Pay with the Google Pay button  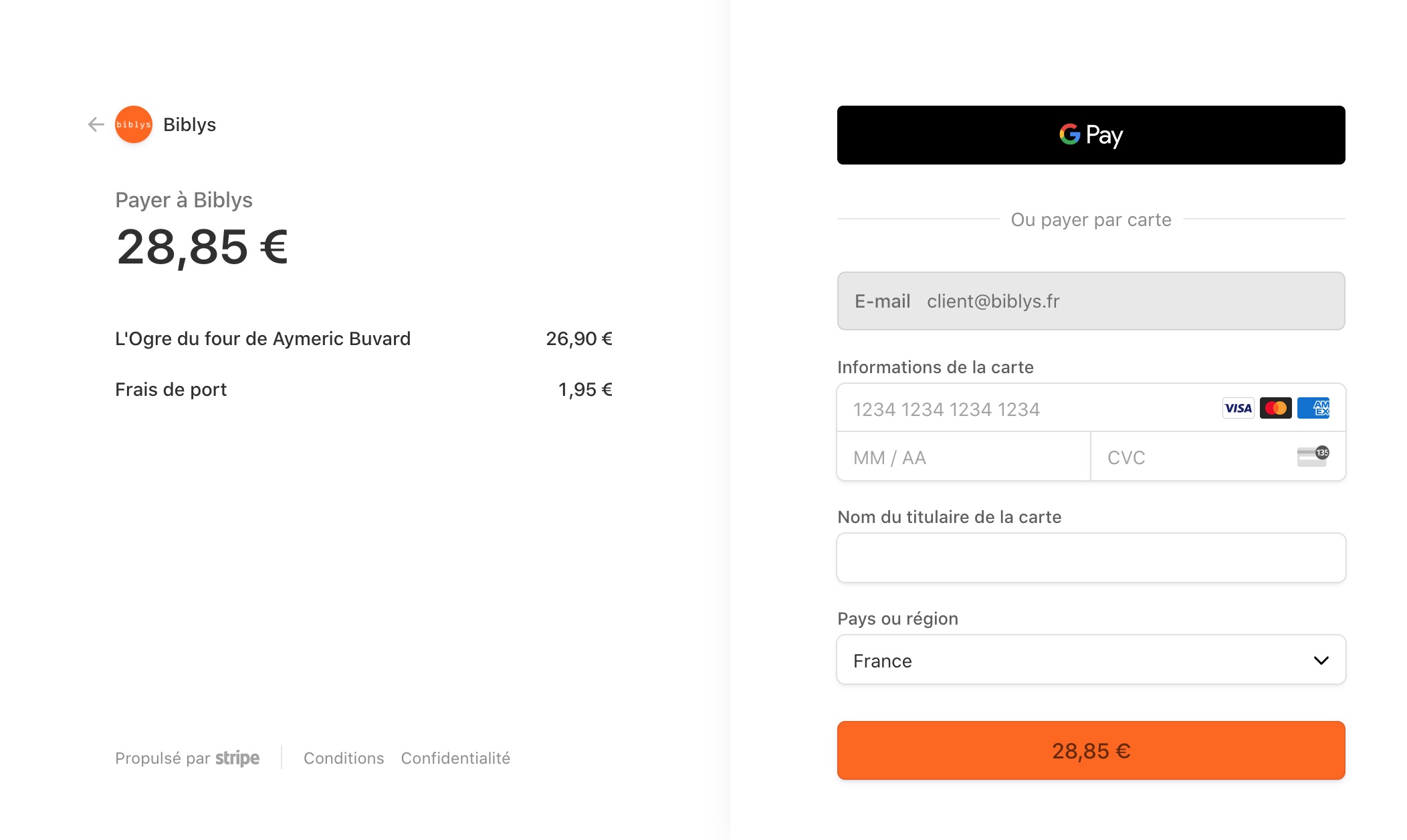pyautogui.click(x=1090, y=134)
